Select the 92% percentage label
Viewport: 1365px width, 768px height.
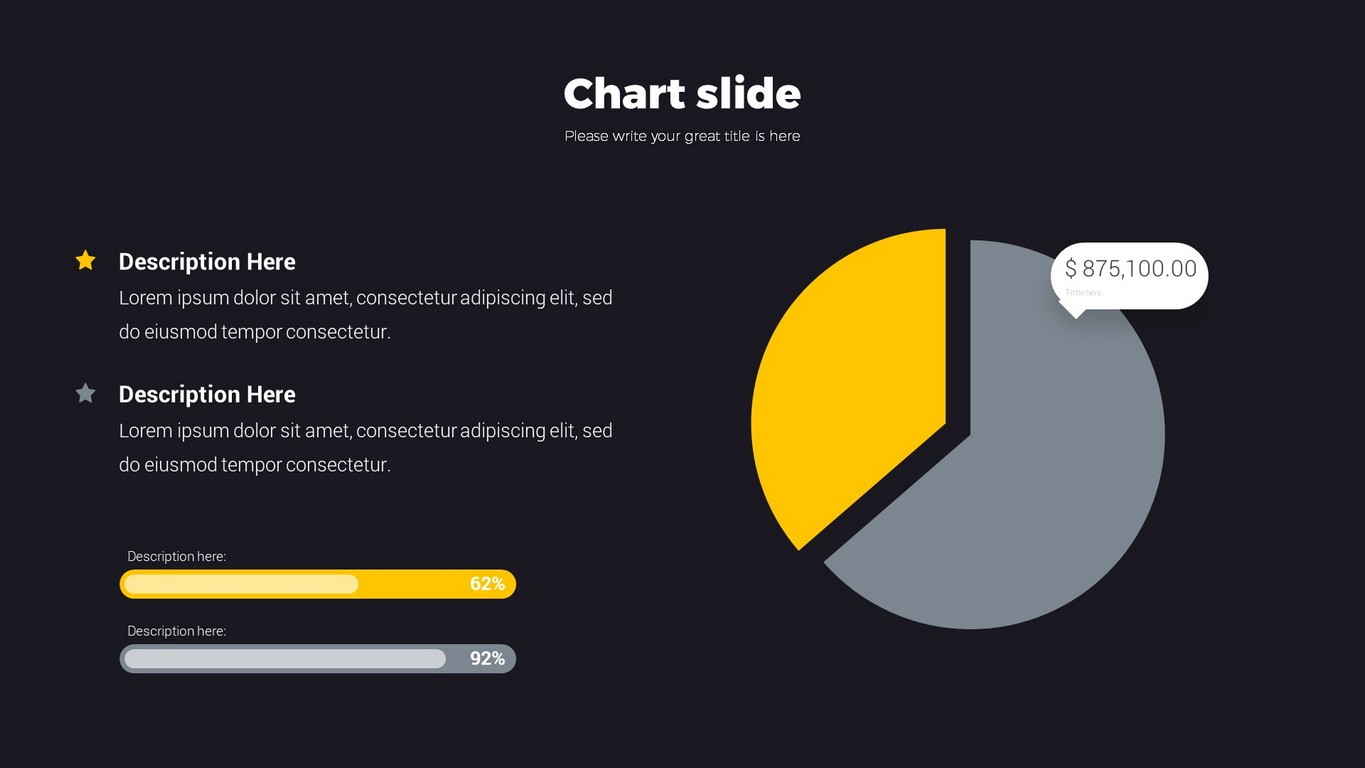coord(487,659)
